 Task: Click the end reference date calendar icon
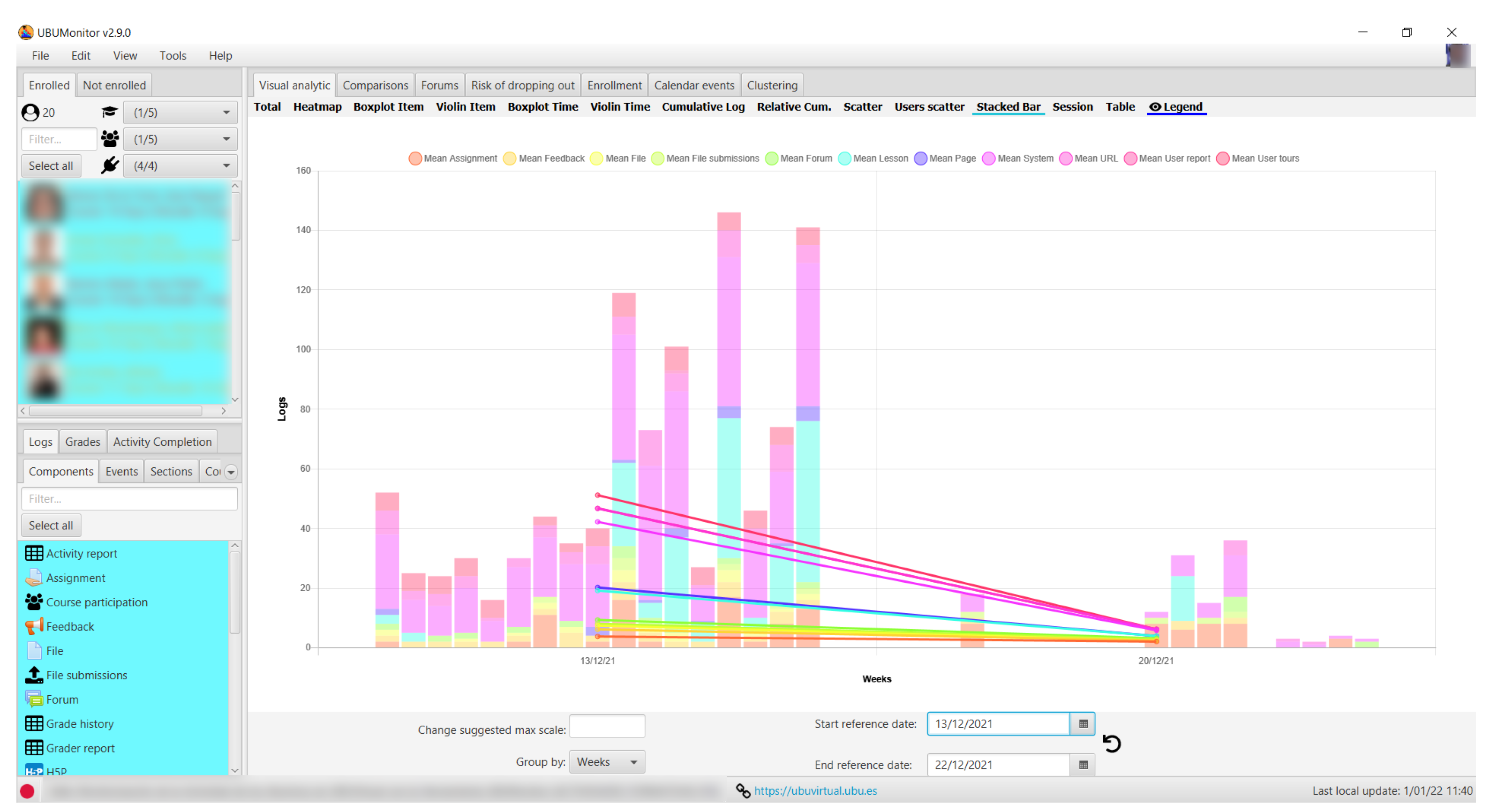[x=1083, y=765]
